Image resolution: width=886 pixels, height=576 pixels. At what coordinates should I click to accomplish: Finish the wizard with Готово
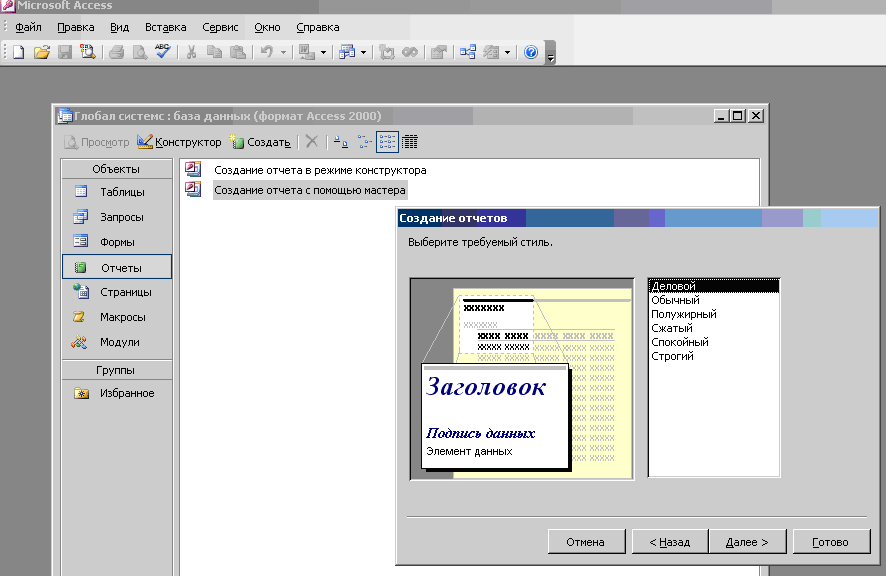831,542
